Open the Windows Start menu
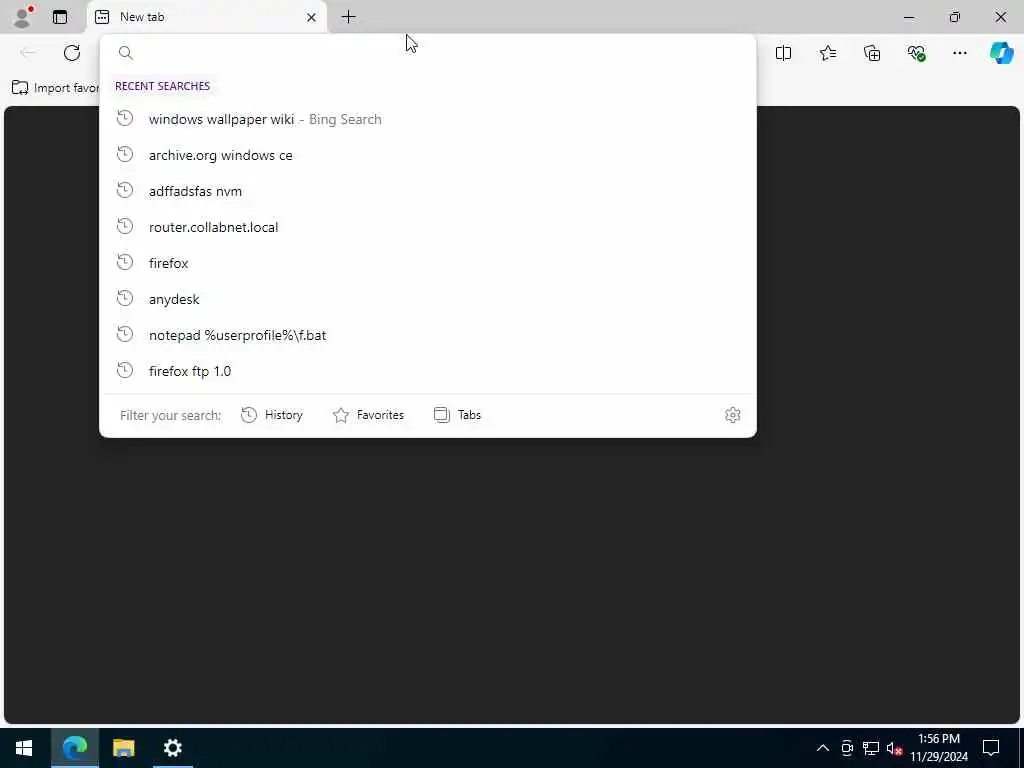 (24, 748)
